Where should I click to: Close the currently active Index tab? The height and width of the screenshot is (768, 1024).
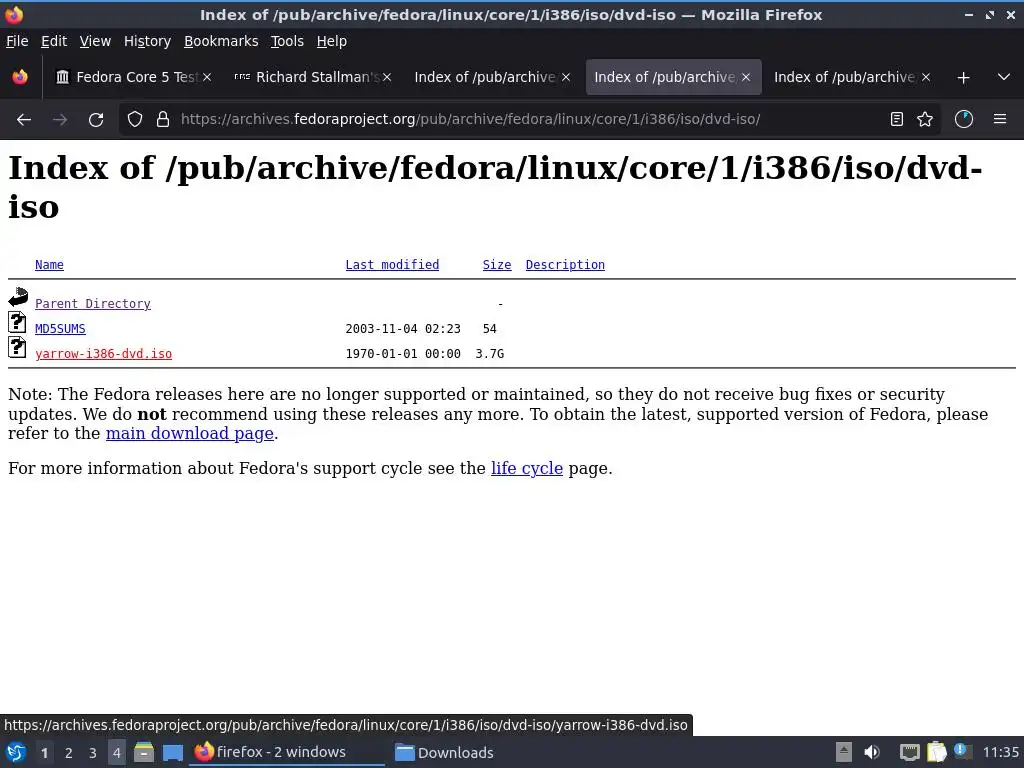point(746,77)
